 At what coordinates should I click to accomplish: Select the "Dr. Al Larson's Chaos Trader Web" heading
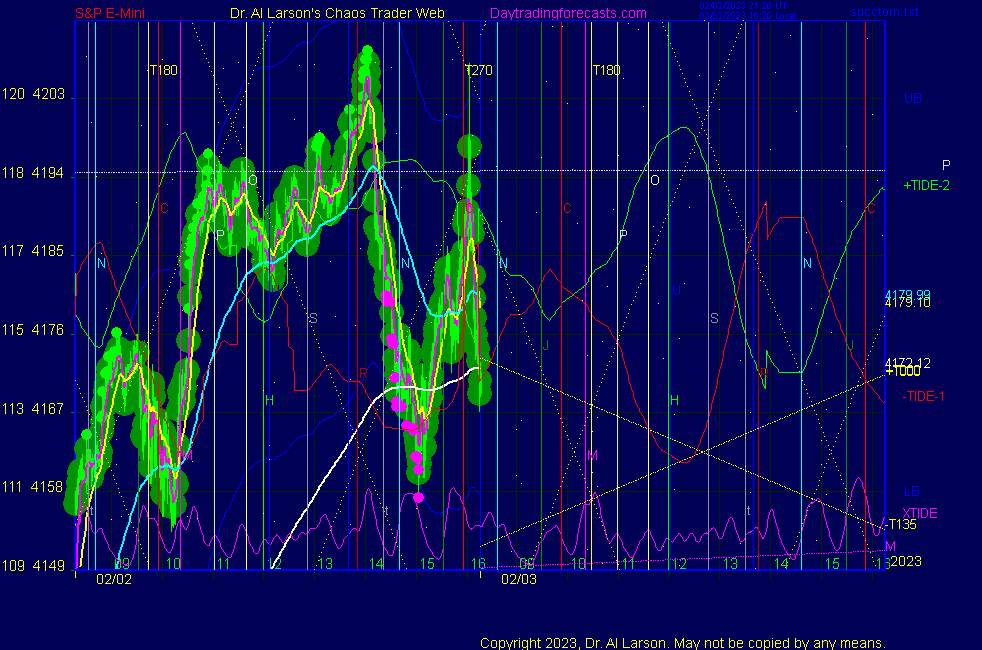pos(337,13)
